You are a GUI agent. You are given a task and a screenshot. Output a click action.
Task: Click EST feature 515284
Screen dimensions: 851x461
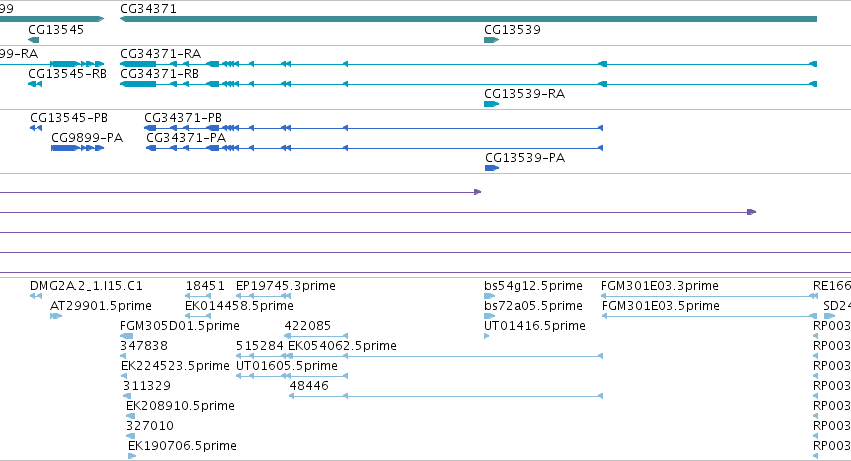click(259, 346)
